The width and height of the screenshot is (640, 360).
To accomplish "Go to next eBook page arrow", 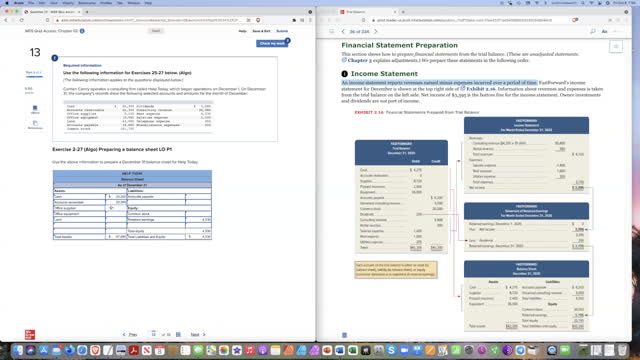I will pyautogui.click(x=376, y=31).
